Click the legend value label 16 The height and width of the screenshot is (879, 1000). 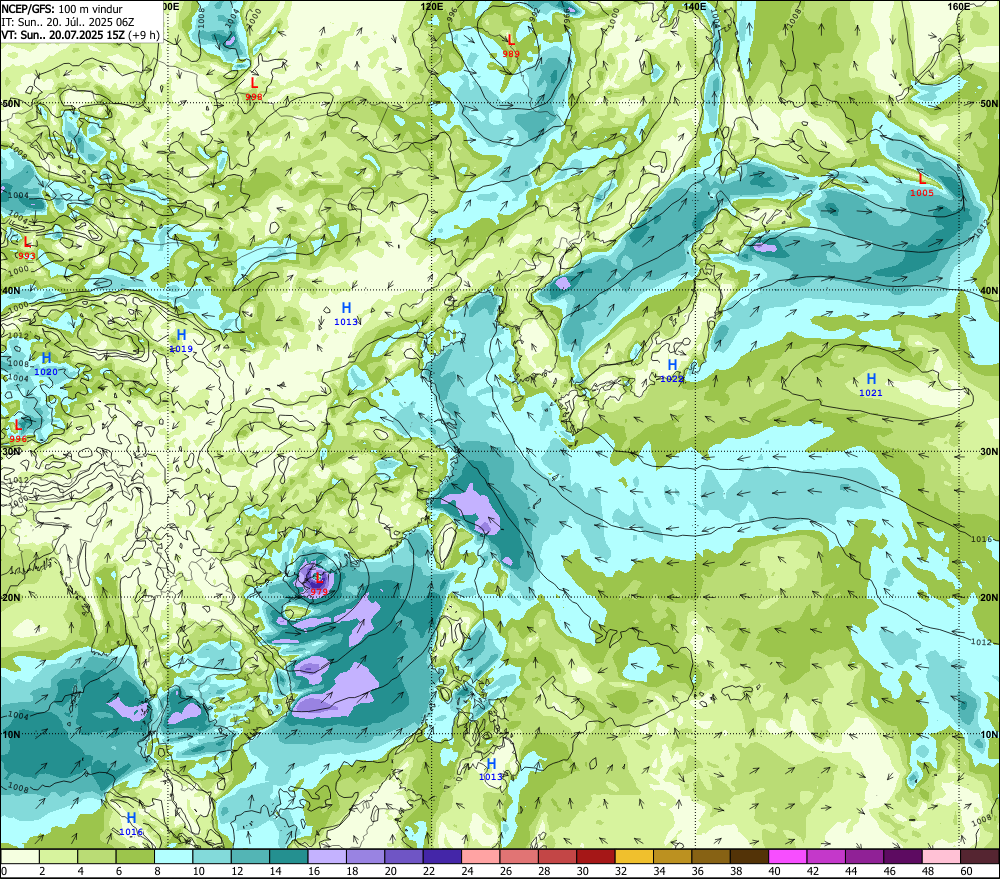click(314, 871)
